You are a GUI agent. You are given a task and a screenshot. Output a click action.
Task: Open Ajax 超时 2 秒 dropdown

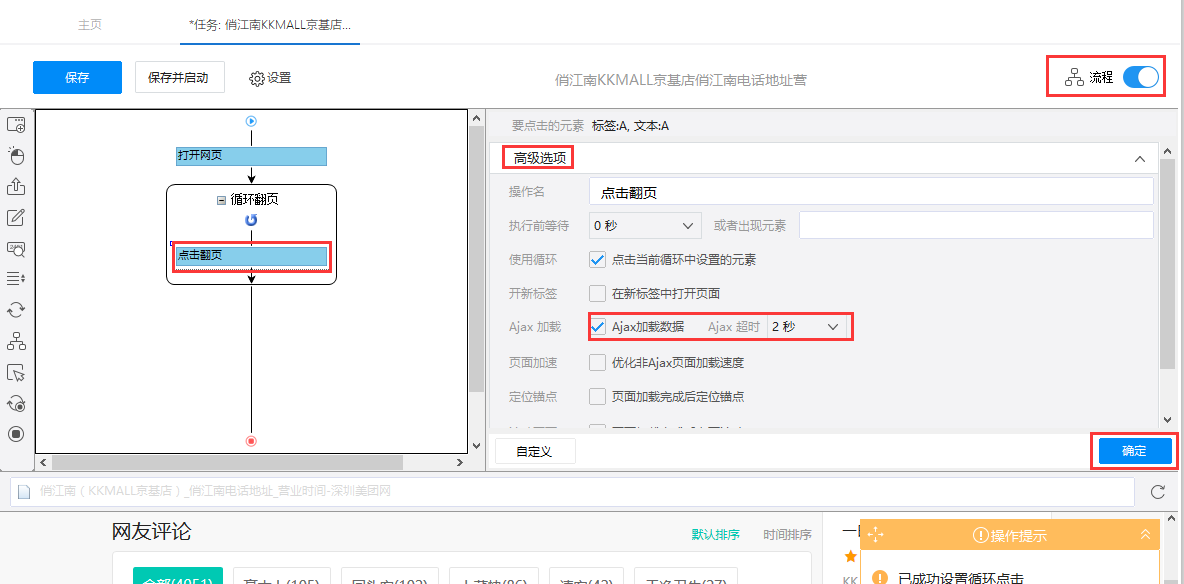coord(806,326)
